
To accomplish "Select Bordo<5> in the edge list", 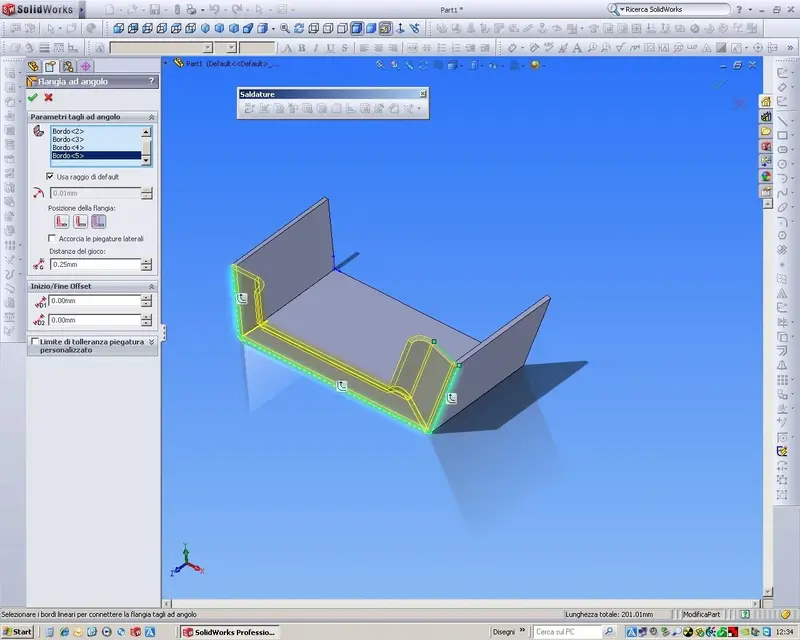I will coord(96,155).
